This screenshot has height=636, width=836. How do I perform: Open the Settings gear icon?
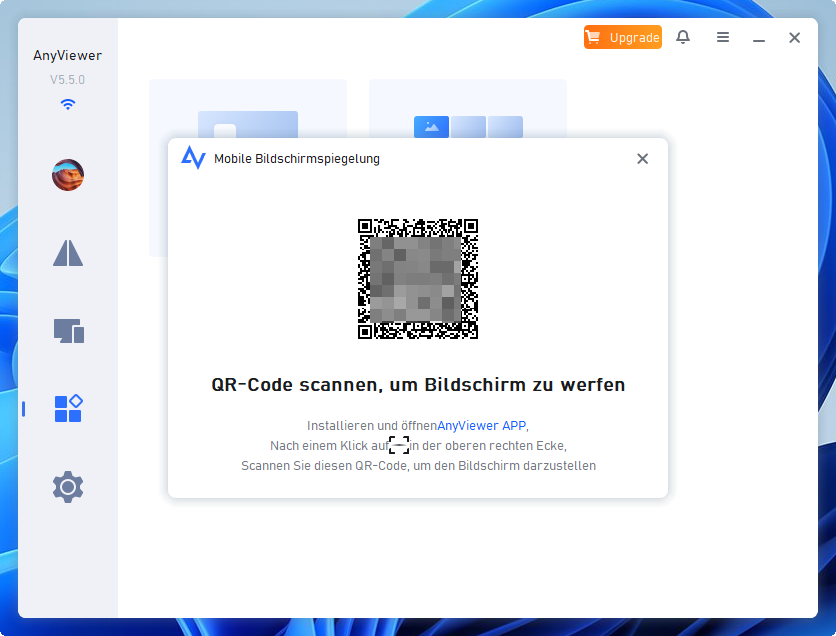click(68, 487)
